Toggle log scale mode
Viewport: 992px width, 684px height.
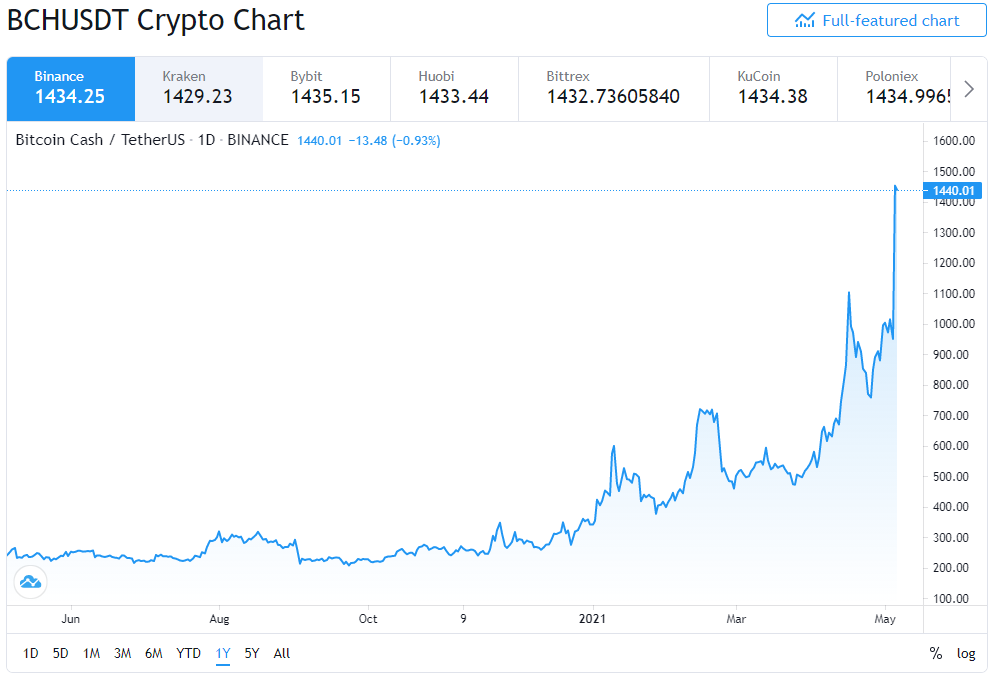pos(965,654)
